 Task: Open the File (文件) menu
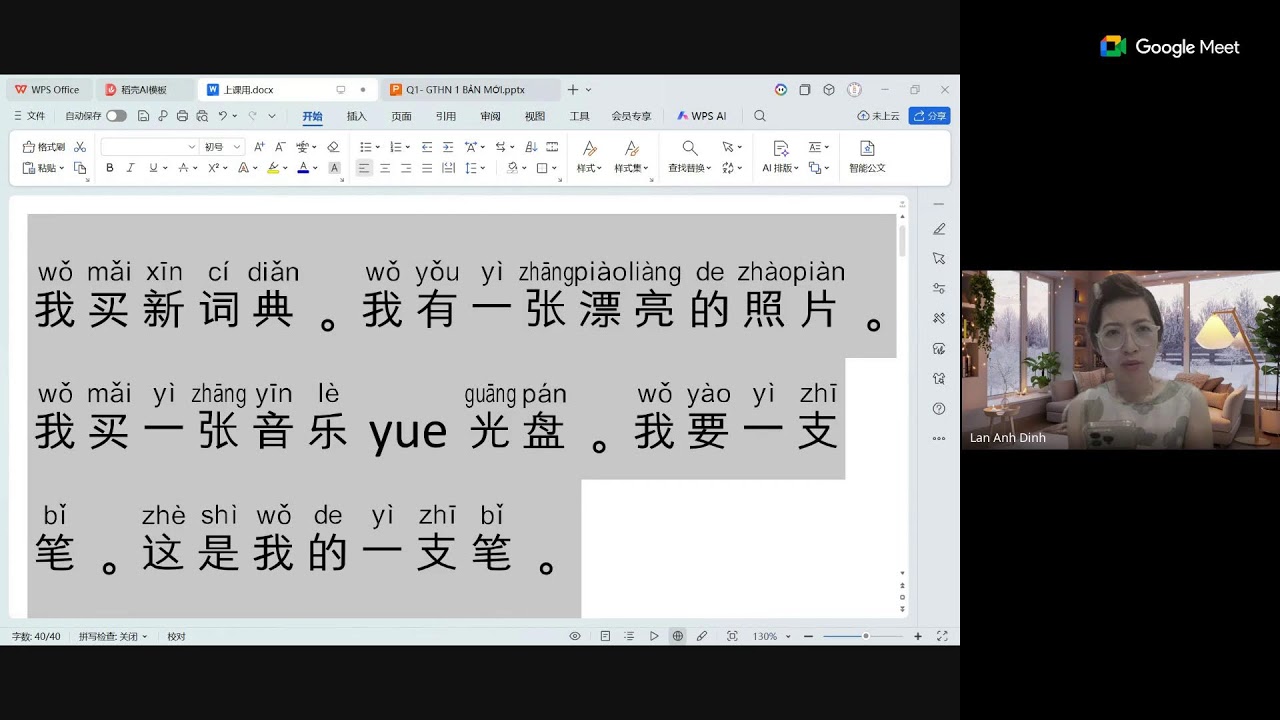click(29, 116)
